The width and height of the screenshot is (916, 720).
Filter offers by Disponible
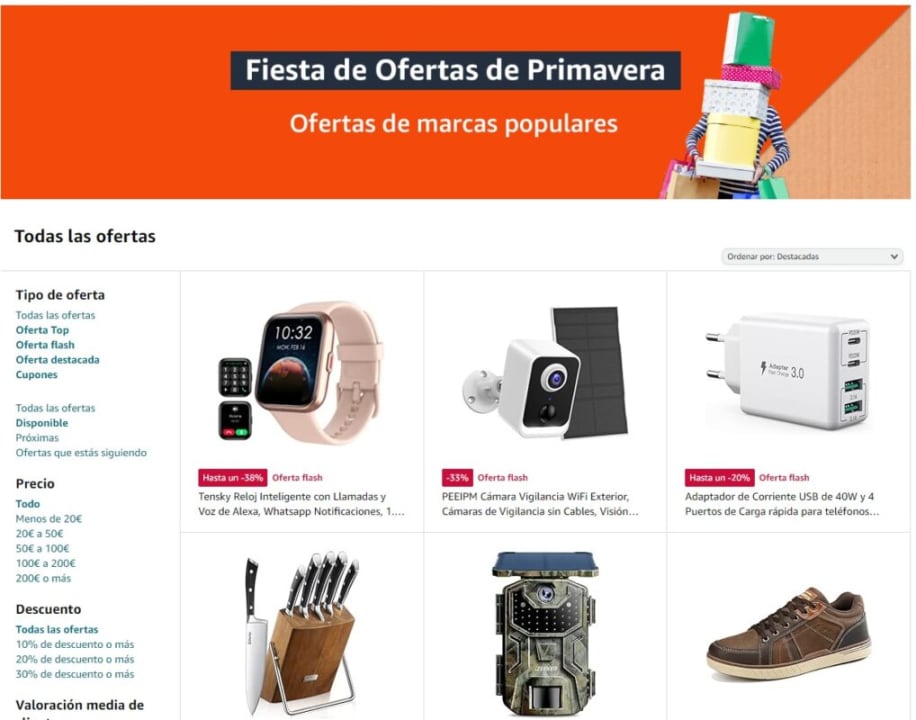pyautogui.click(x=41, y=423)
